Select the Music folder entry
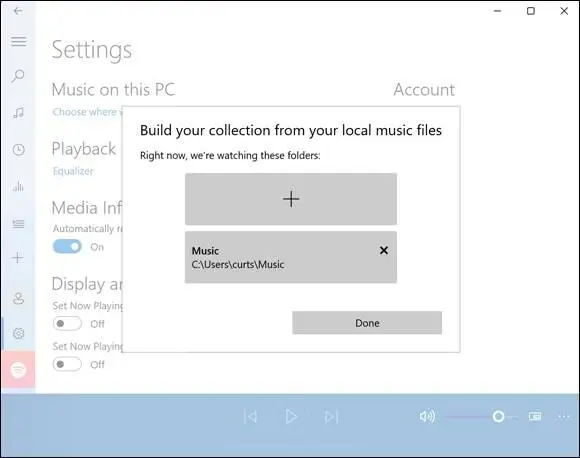This screenshot has width=580, height=458. coord(291,257)
